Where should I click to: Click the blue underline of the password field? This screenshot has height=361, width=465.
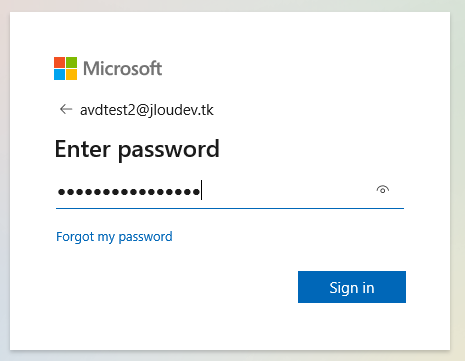pos(230,208)
